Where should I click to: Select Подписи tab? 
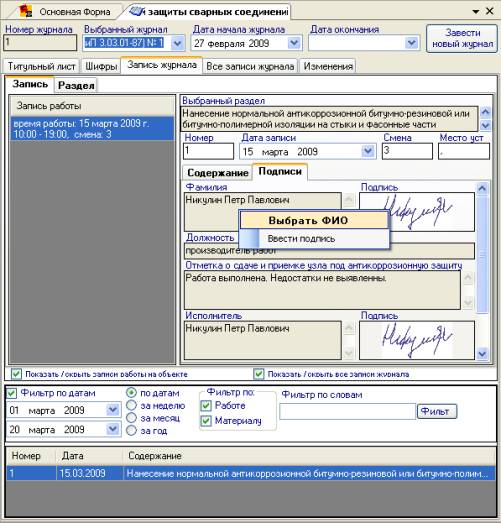pyautogui.click(x=280, y=171)
